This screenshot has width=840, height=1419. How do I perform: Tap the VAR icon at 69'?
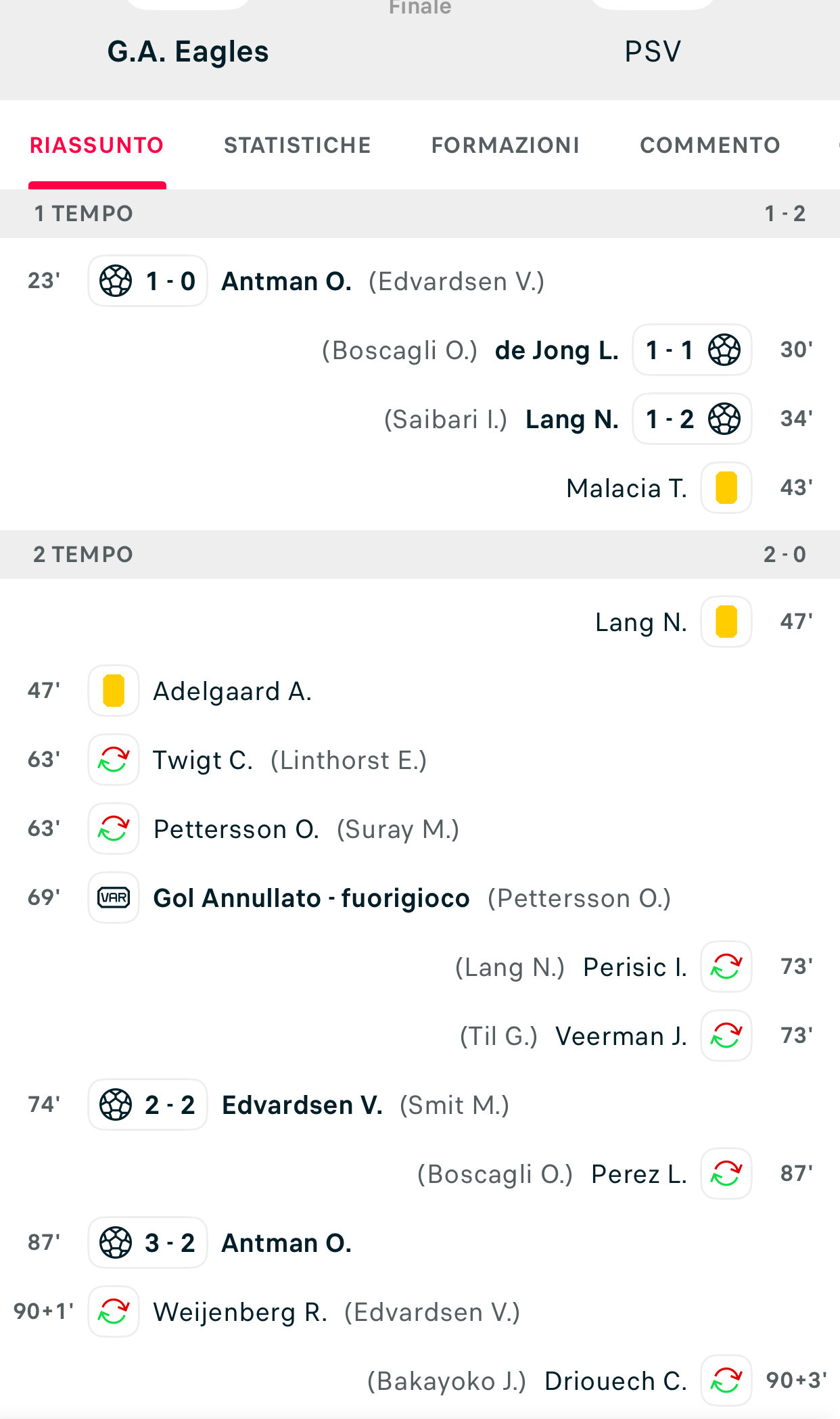pos(114,898)
